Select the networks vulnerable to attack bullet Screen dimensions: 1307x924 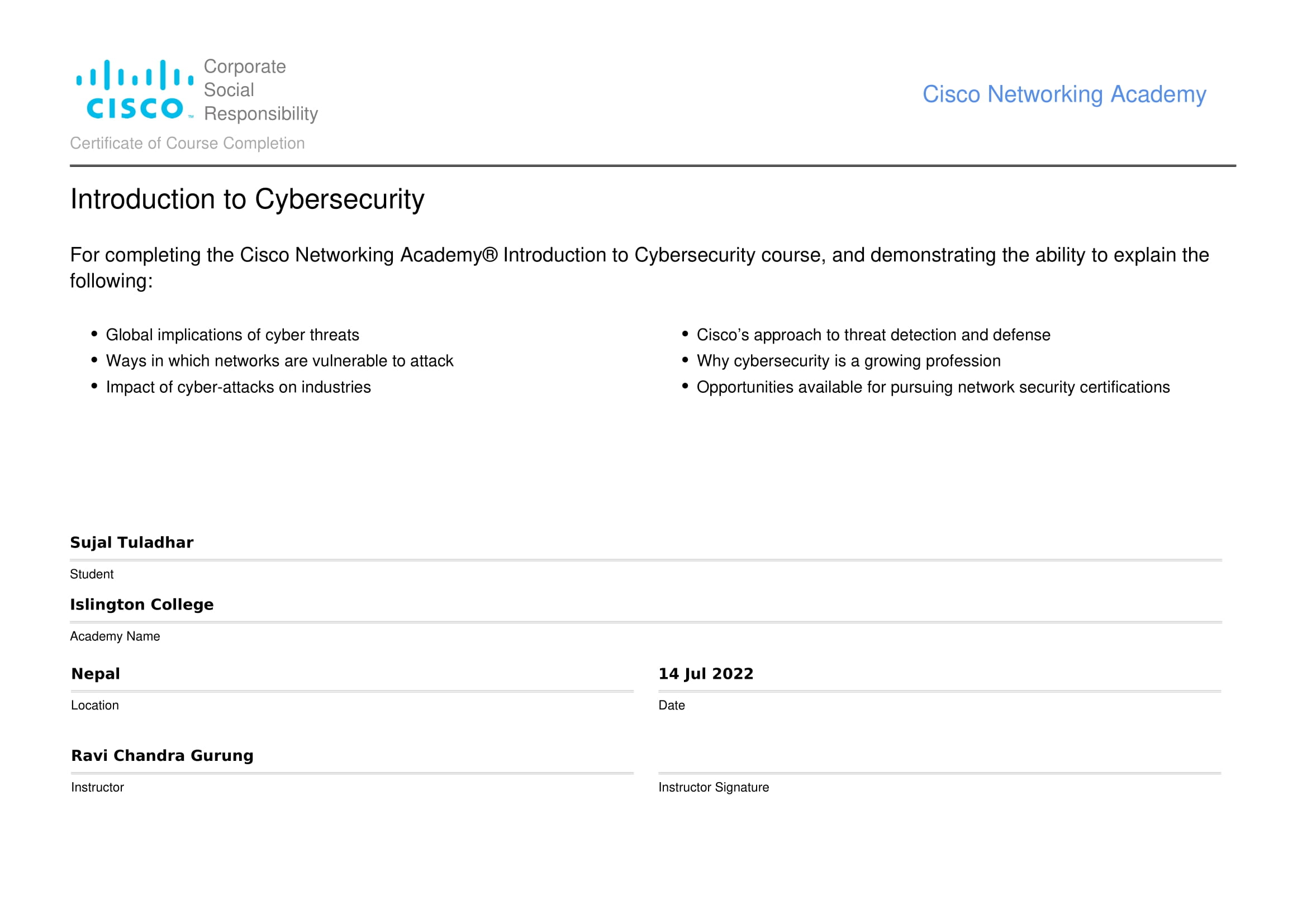coord(279,361)
